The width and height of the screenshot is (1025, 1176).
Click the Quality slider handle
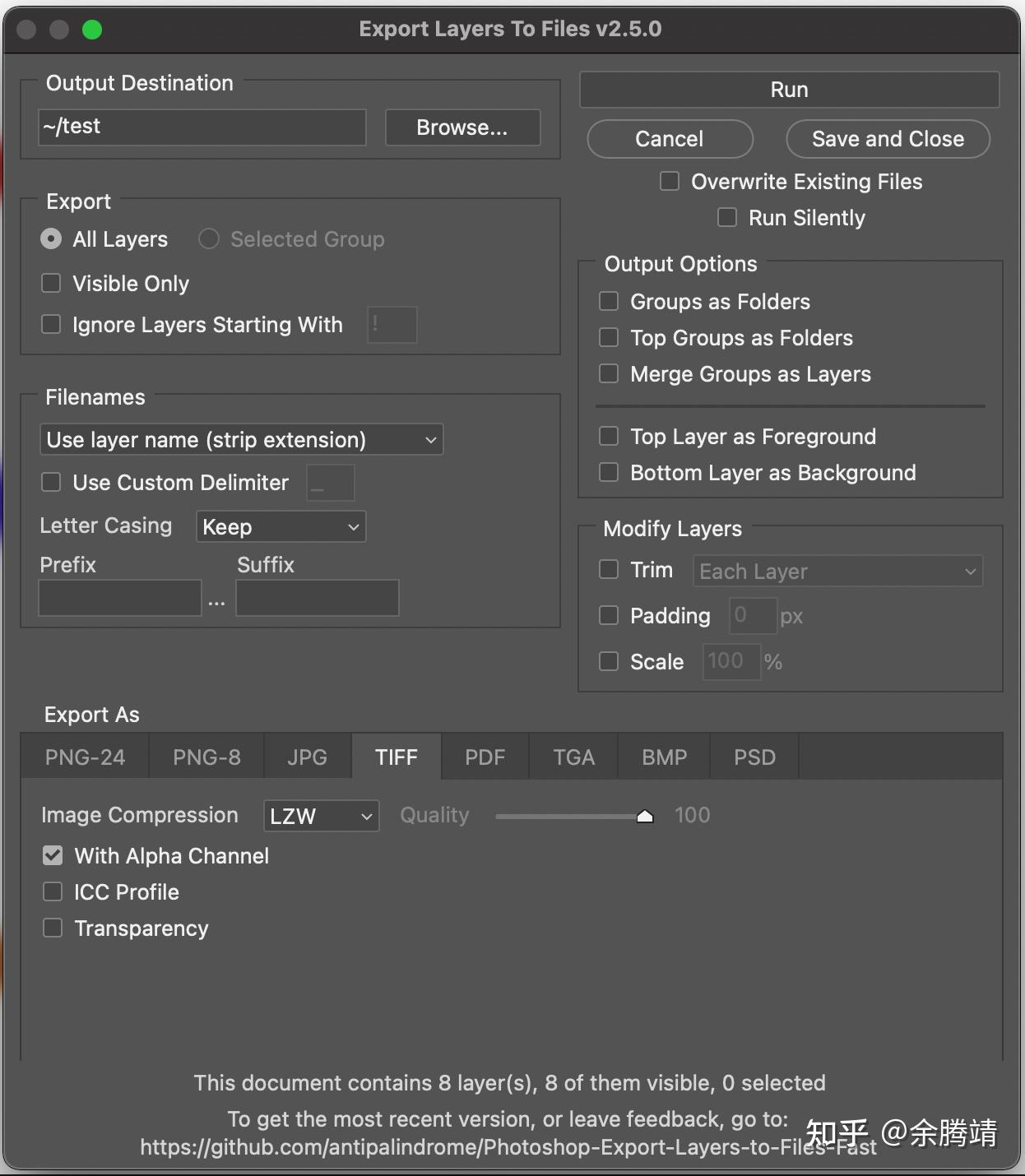[645, 816]
